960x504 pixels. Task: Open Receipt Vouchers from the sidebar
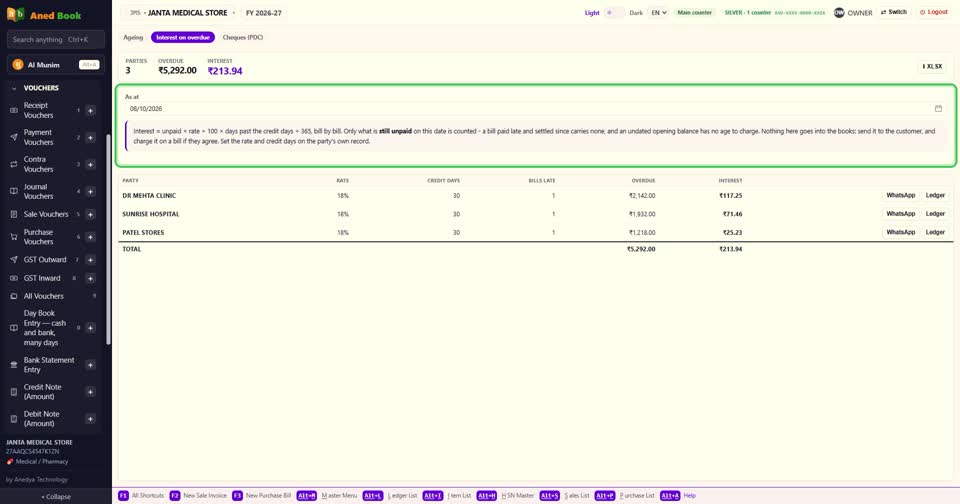(38, 110)
